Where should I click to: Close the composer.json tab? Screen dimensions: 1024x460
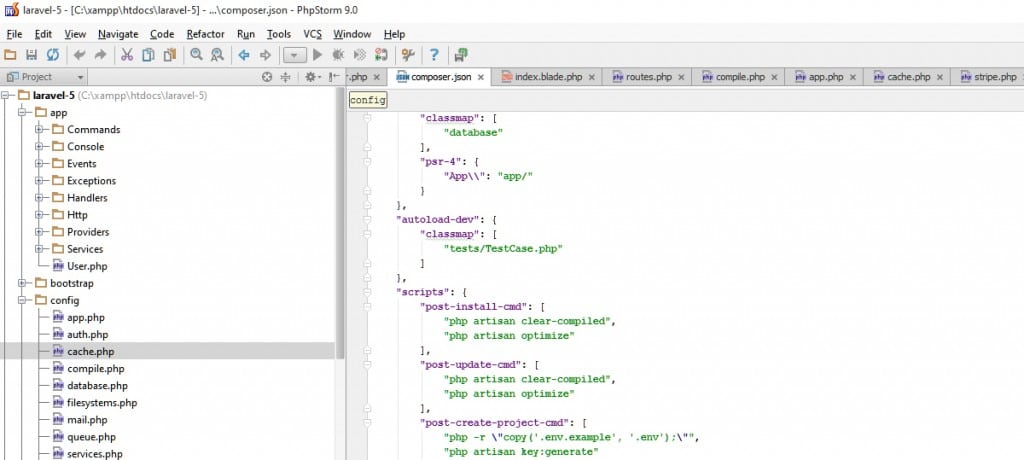tap(480, 77)
